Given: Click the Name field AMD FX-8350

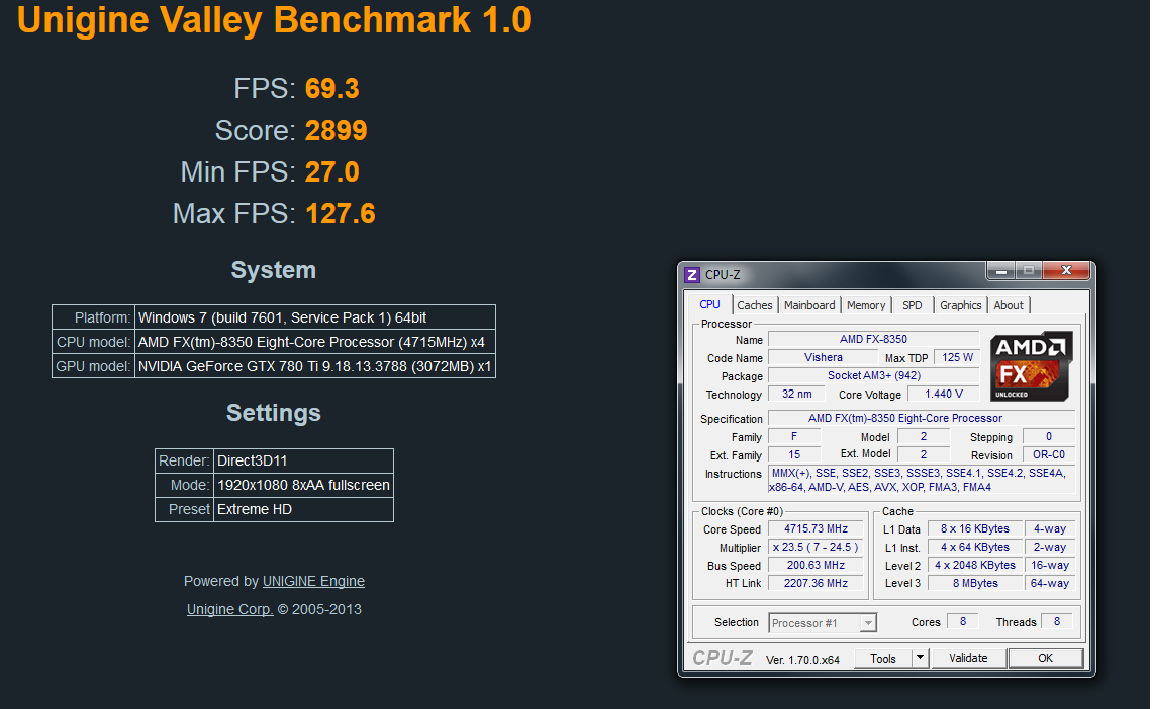Looking at the screenshot, I should pyautogui.click(x=874, y=339).
